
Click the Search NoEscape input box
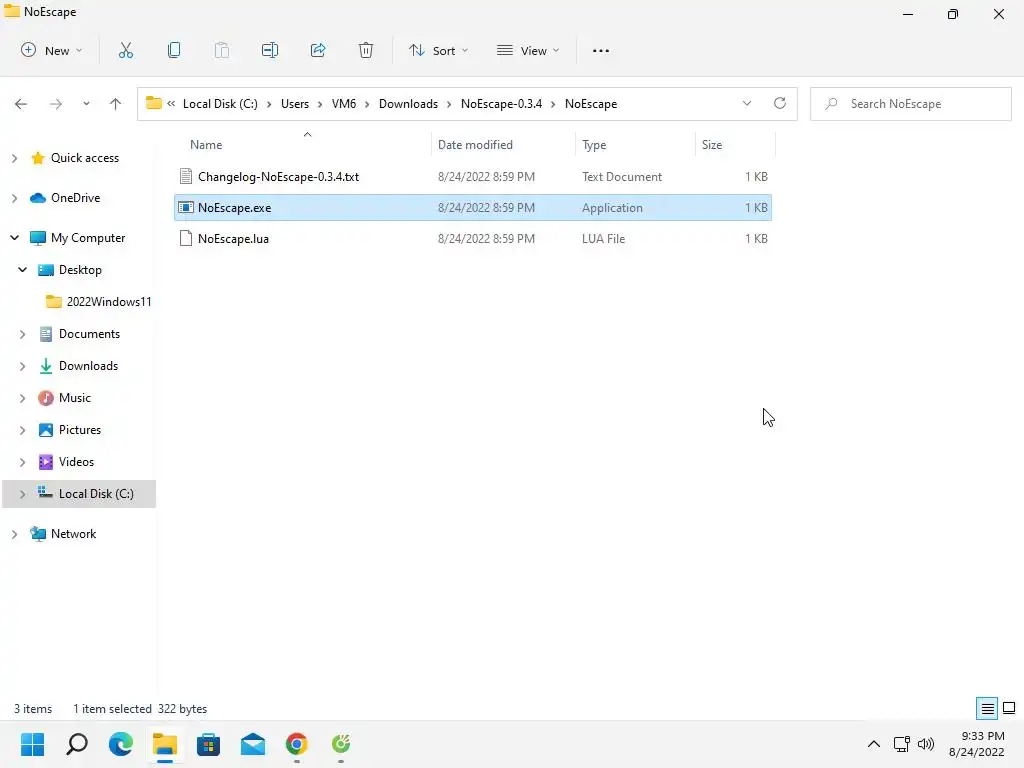click(910, 103)
